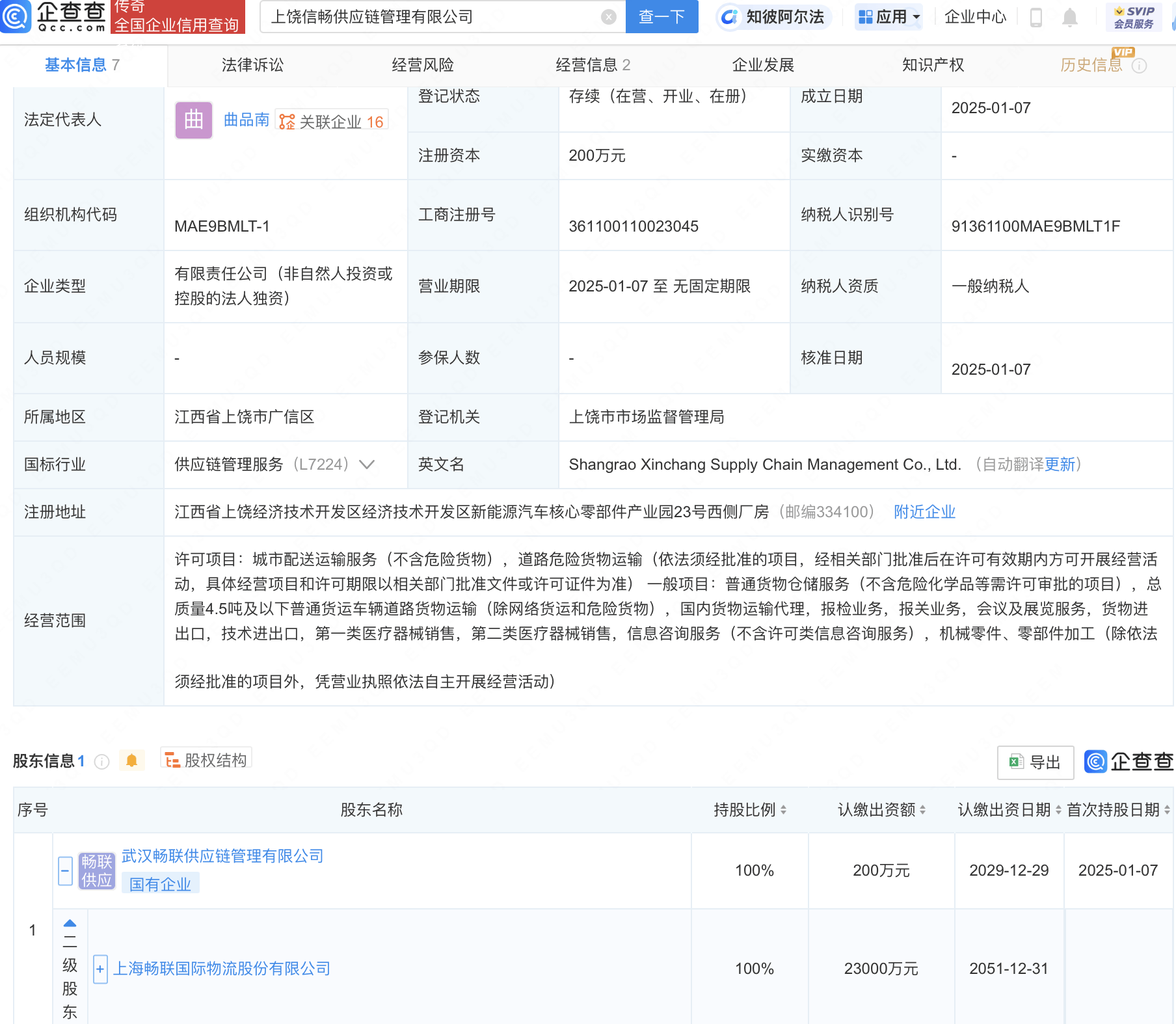Switch to 历史信息 VIP tab
The image size is (1176, 1024).
[1091, 65]
